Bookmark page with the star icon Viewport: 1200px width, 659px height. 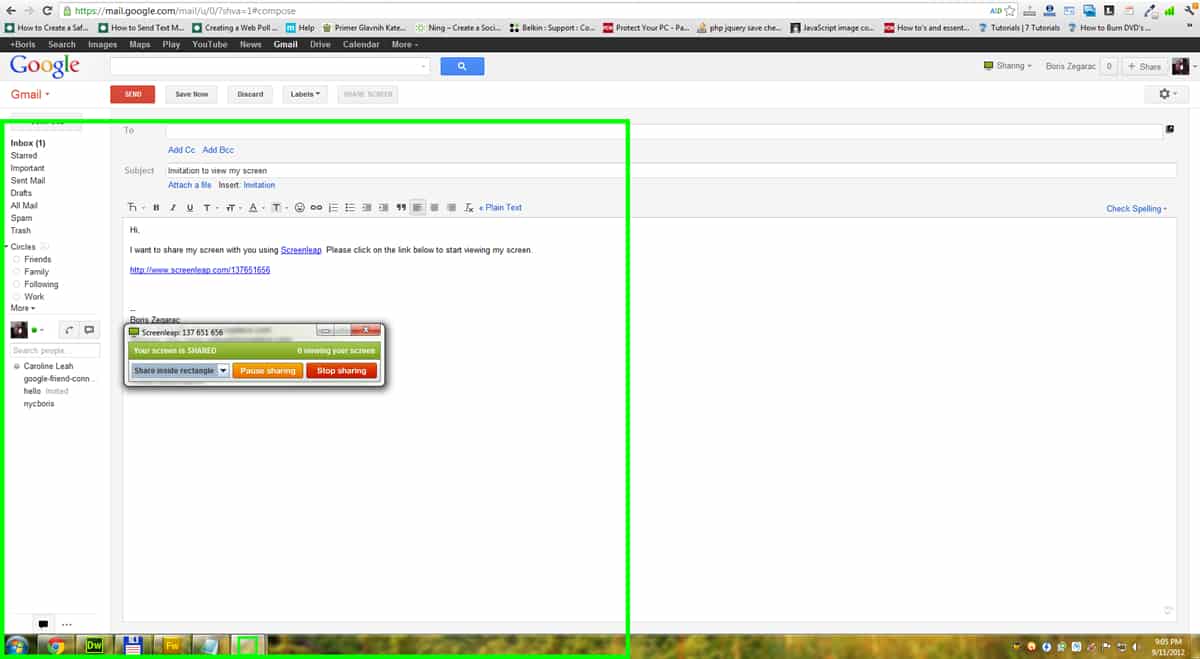click(x=1010, y=10)
